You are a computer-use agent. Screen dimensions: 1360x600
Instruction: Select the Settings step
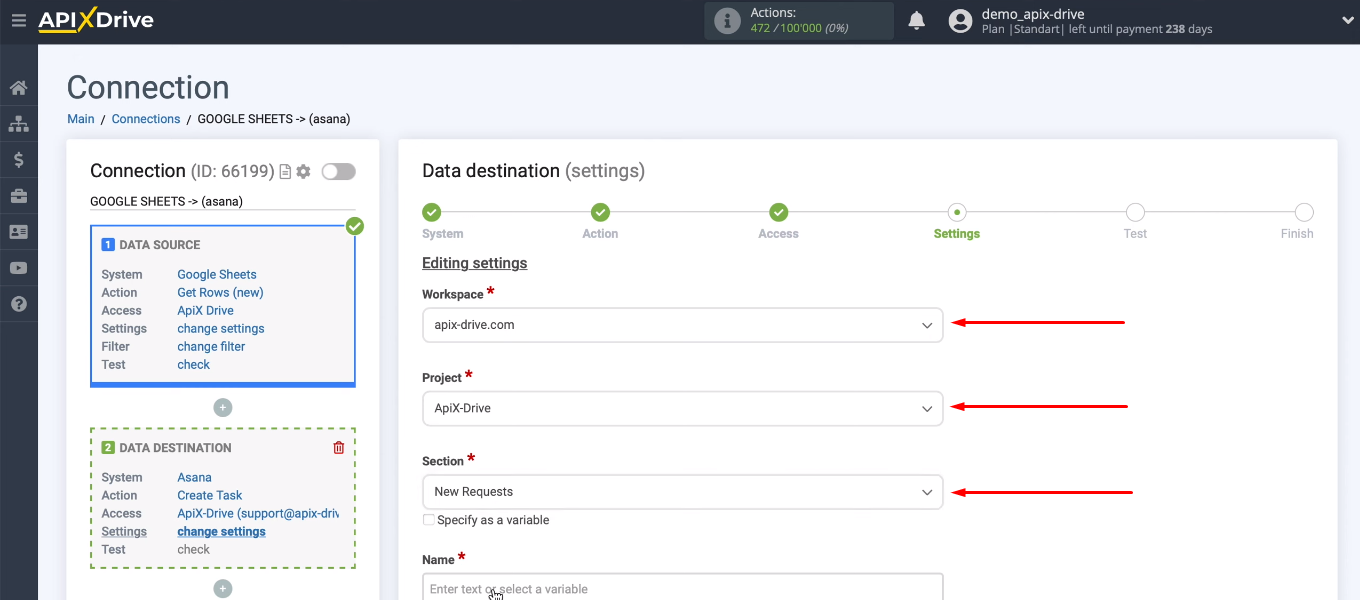pos(957,212)
